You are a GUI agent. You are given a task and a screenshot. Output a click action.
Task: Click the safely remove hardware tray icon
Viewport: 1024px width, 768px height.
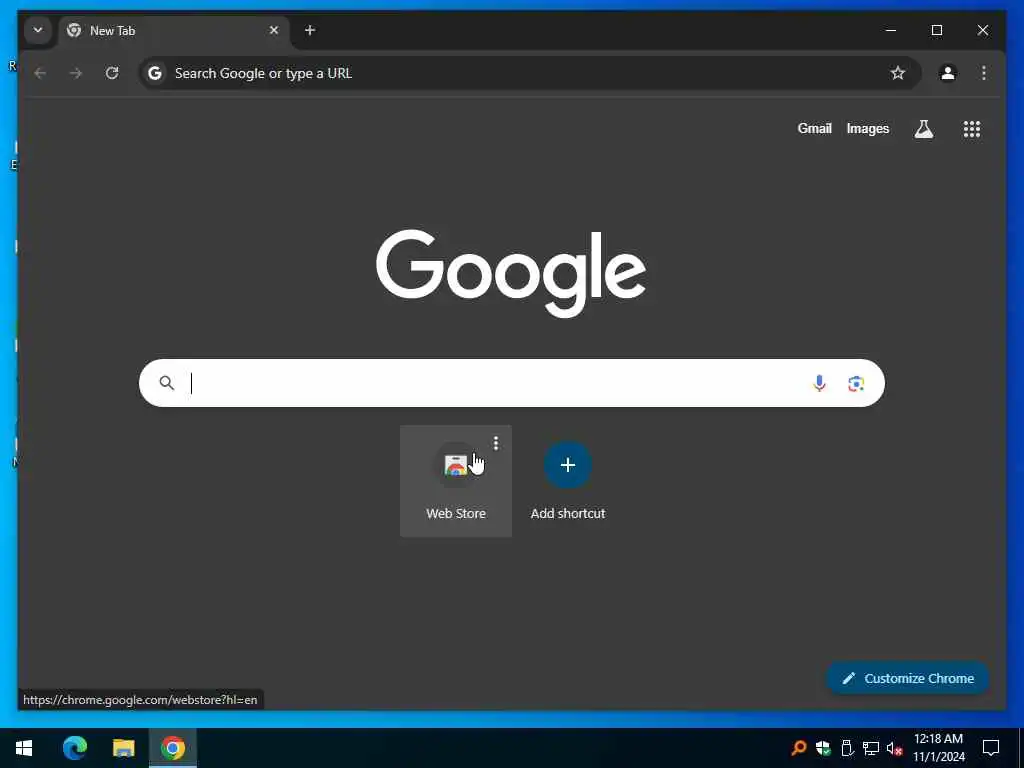pyautogui.click(x=847, y=748)
